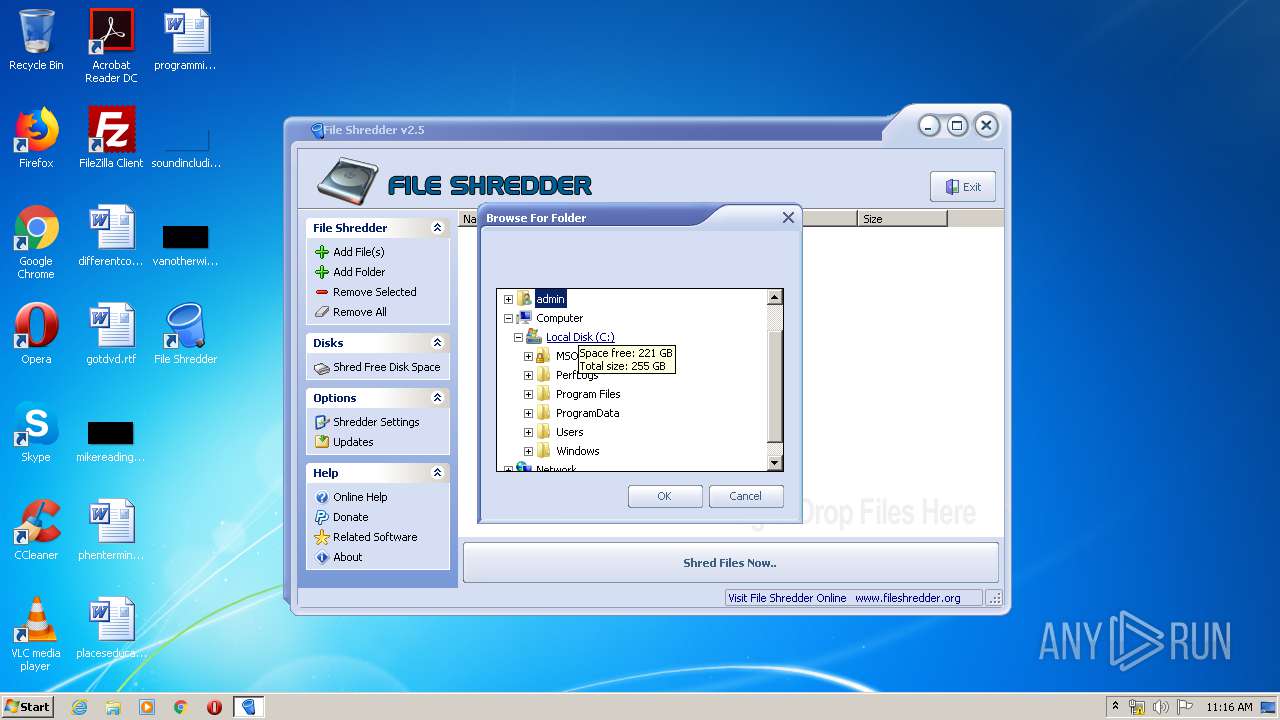Click the clock in the system tray
1280x720 pixels.
[x=1229, y=707]
